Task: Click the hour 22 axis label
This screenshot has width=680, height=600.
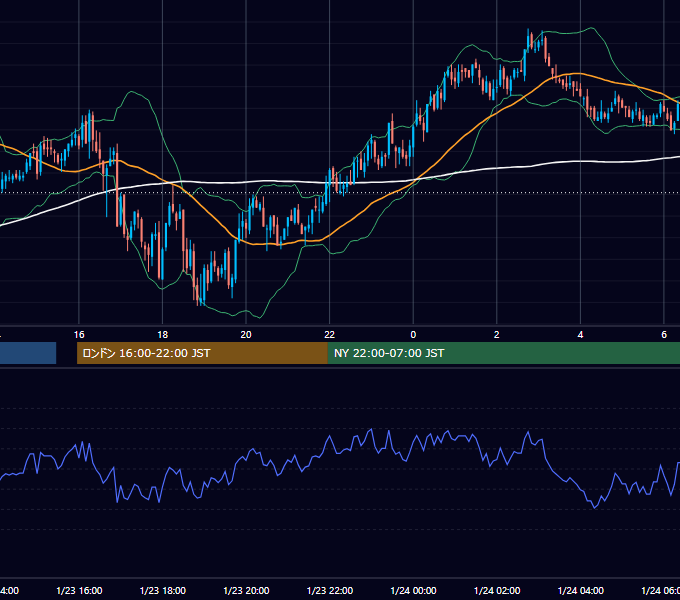Action: click(x=330, y=335)
